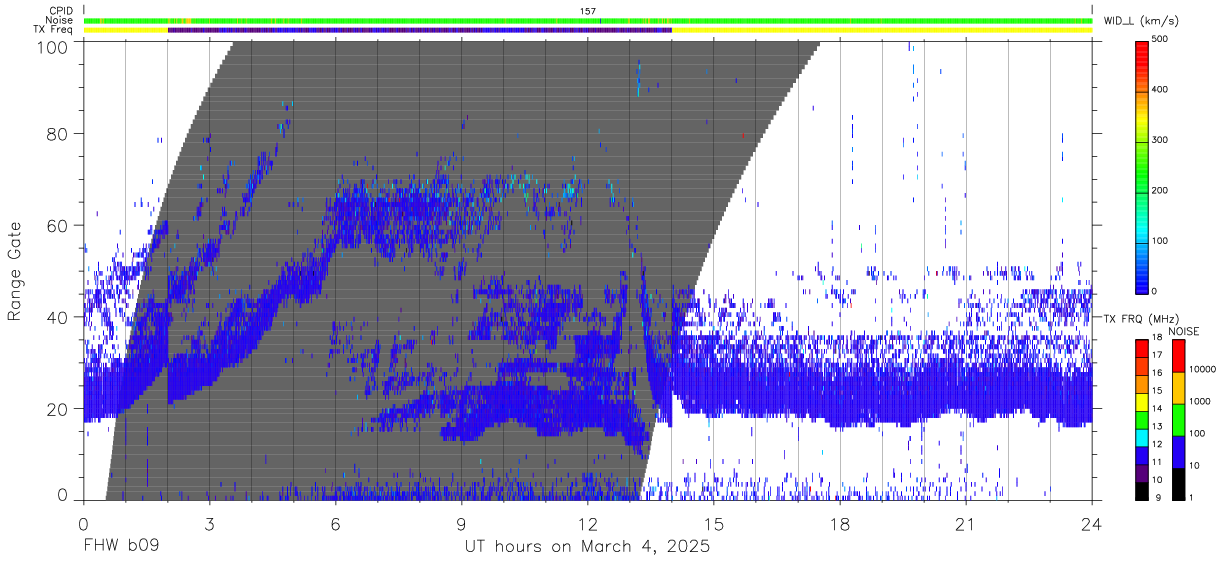Click the TX Freq bar label at top left
This screenshot has height=567, width=1228.
(54, 30)
